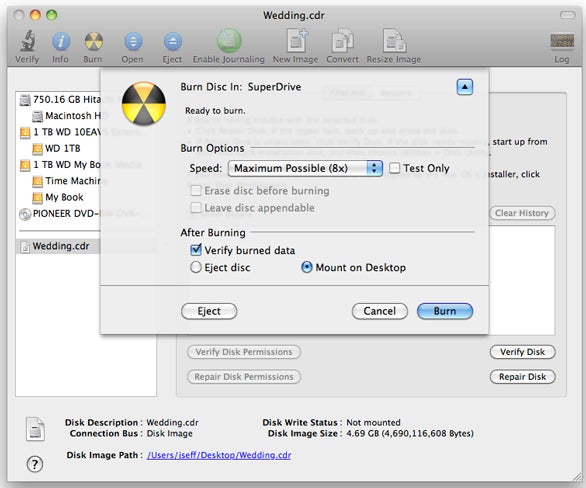Open the Info toolbar icon
Viewport: 586px width, 488px height.
pyautogui.click(x=61, y=41)
